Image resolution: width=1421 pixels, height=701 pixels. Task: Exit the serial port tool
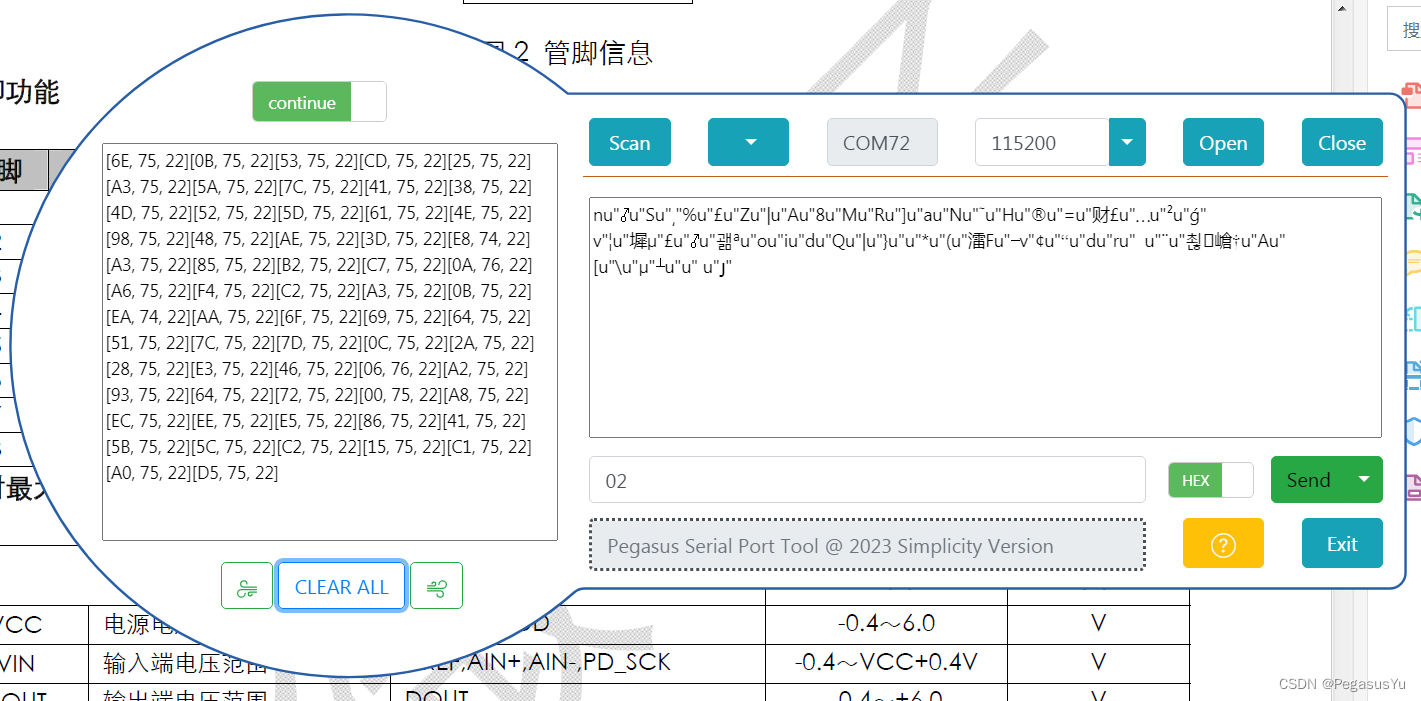[1342, 543]
